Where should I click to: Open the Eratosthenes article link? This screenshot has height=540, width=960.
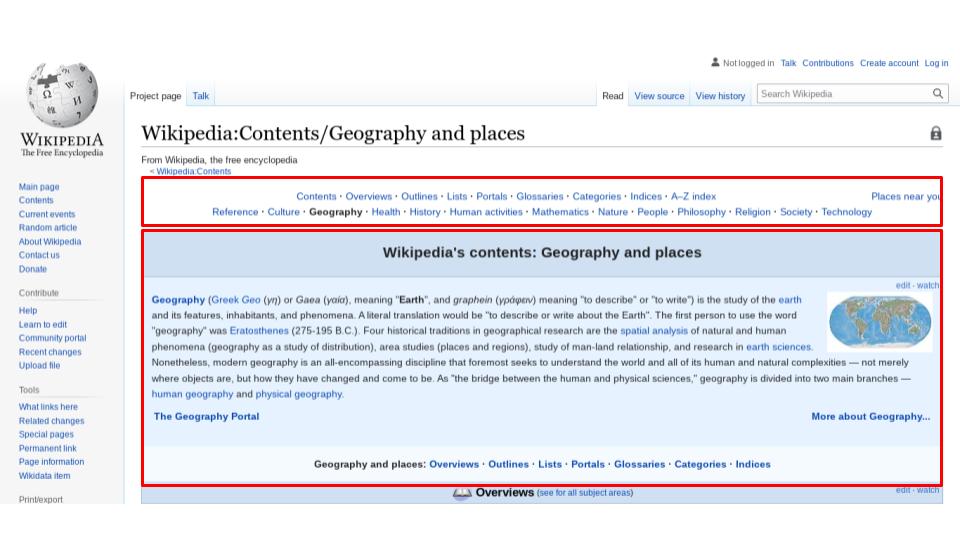(x=259, y=331)
